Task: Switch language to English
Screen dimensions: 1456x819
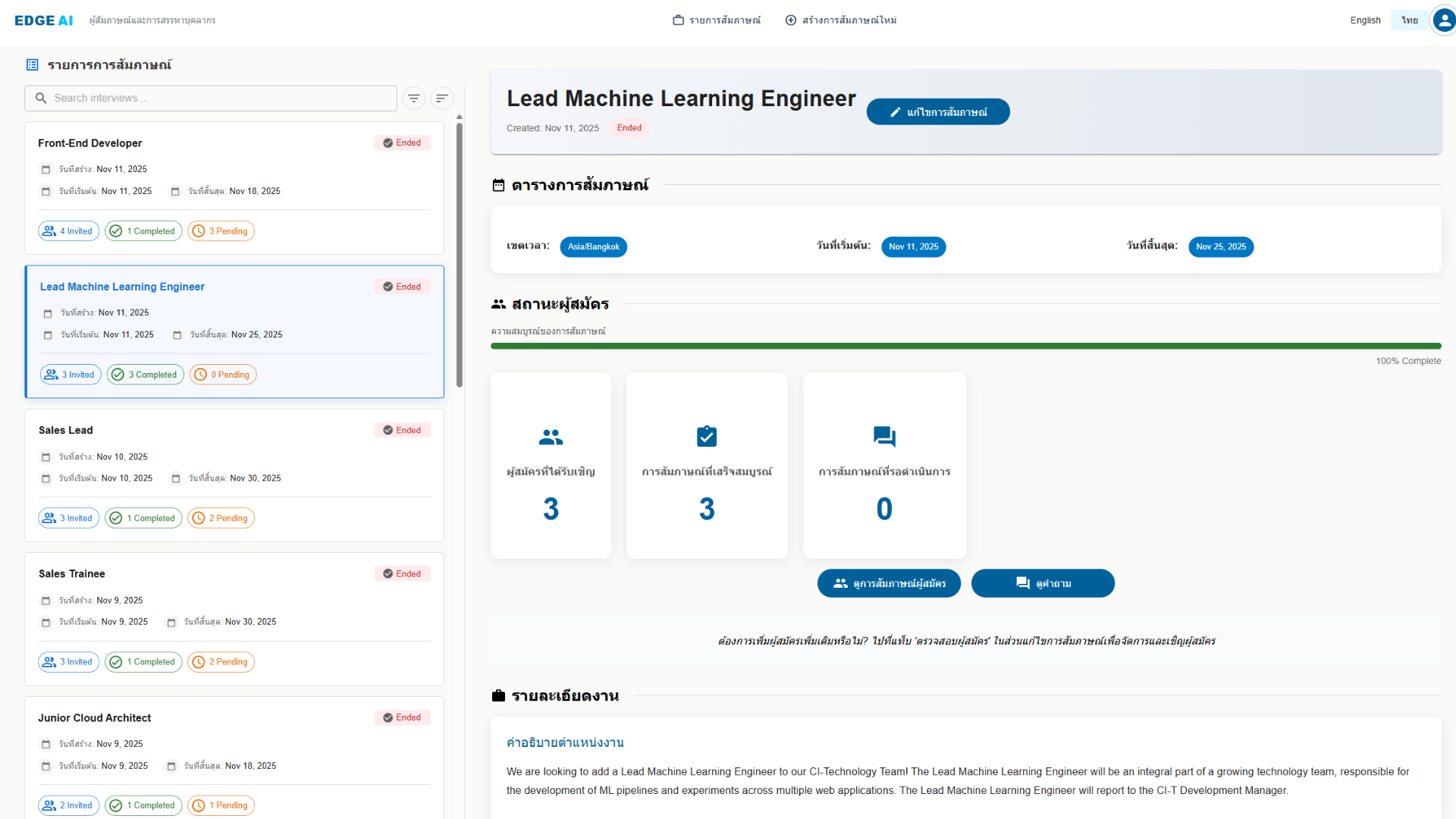Action: click(x=1365, y=20)
